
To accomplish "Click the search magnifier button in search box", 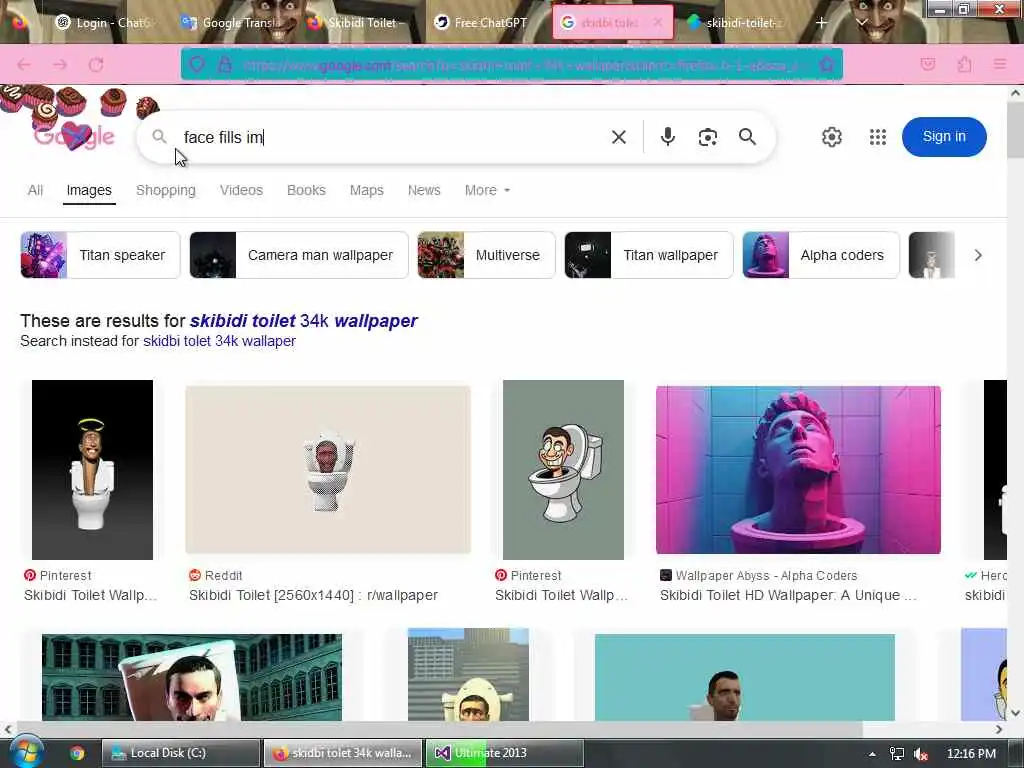I will pos(748,136).
